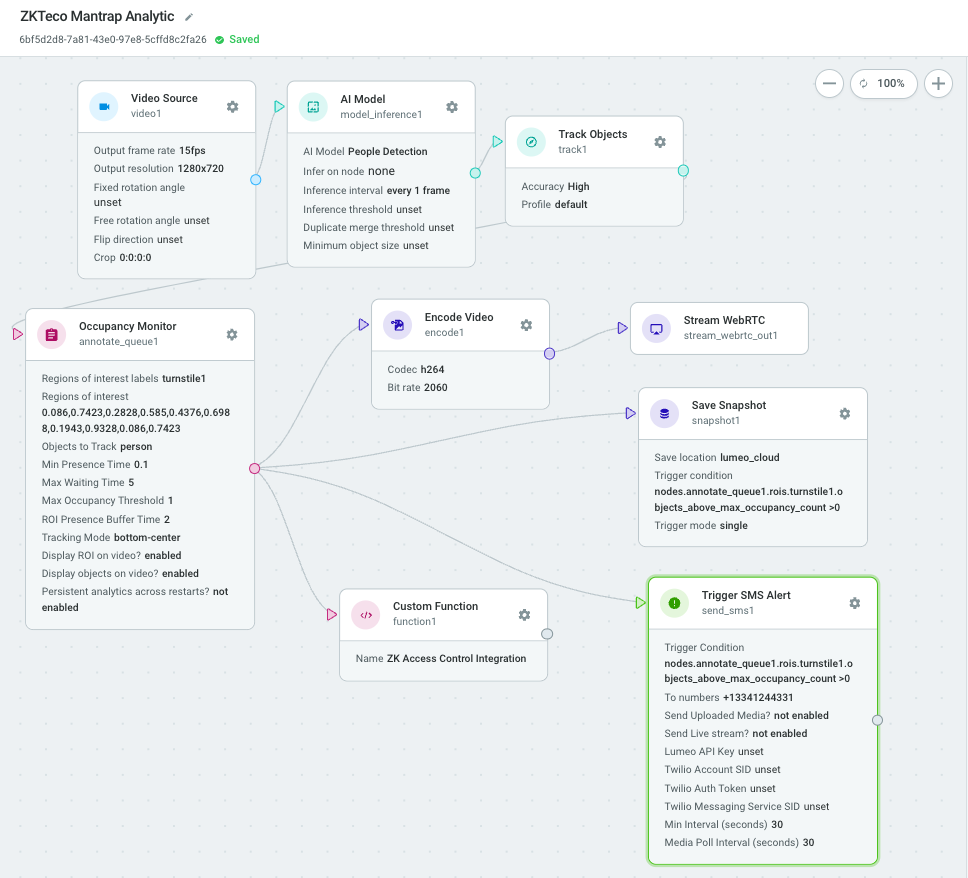The height and width of the screenshot is (878, 968).
Task: Click Track Objects node gear icon
Action: click(x=660, y=142)
